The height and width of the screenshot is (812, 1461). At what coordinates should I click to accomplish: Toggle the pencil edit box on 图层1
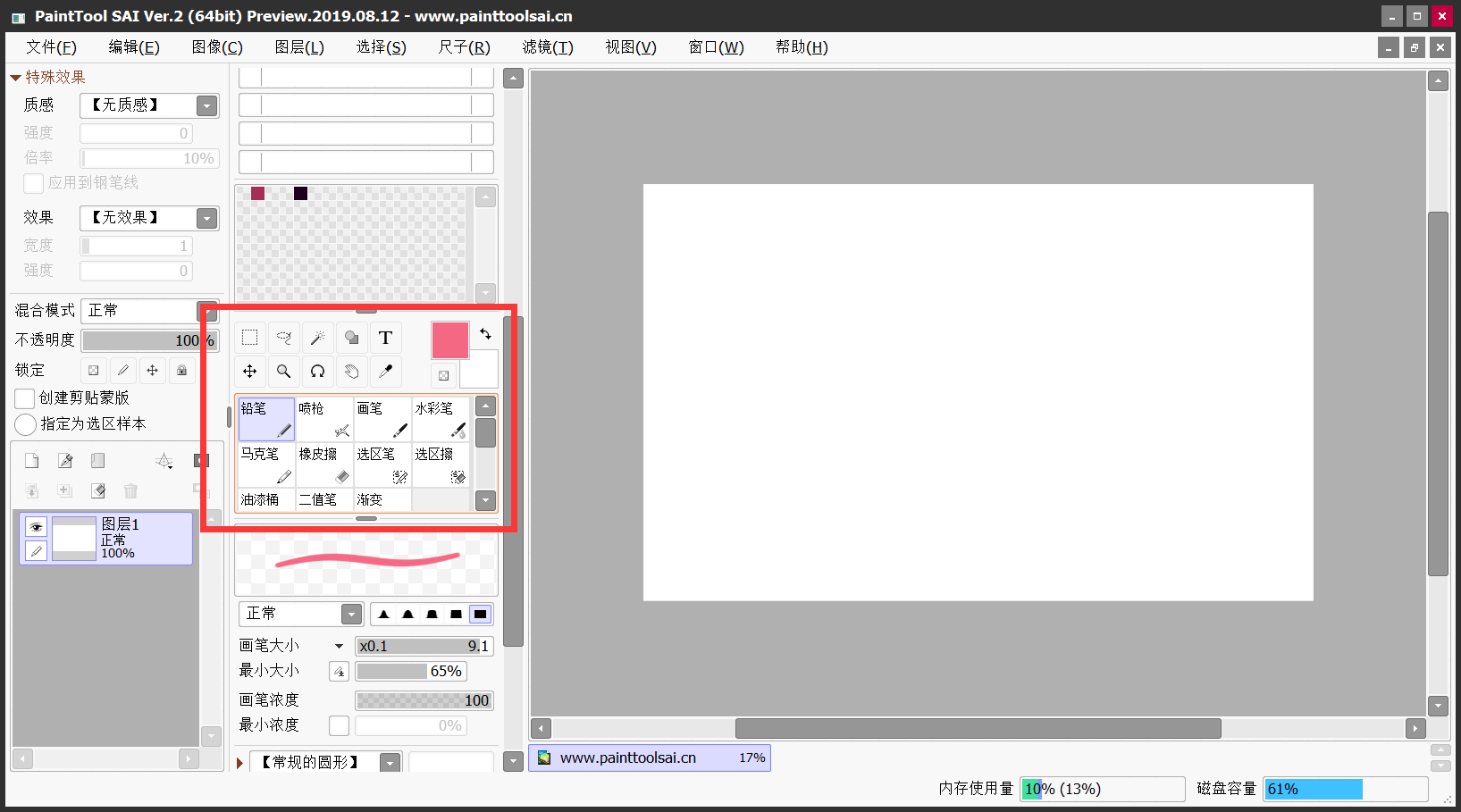tap(36, 551)
